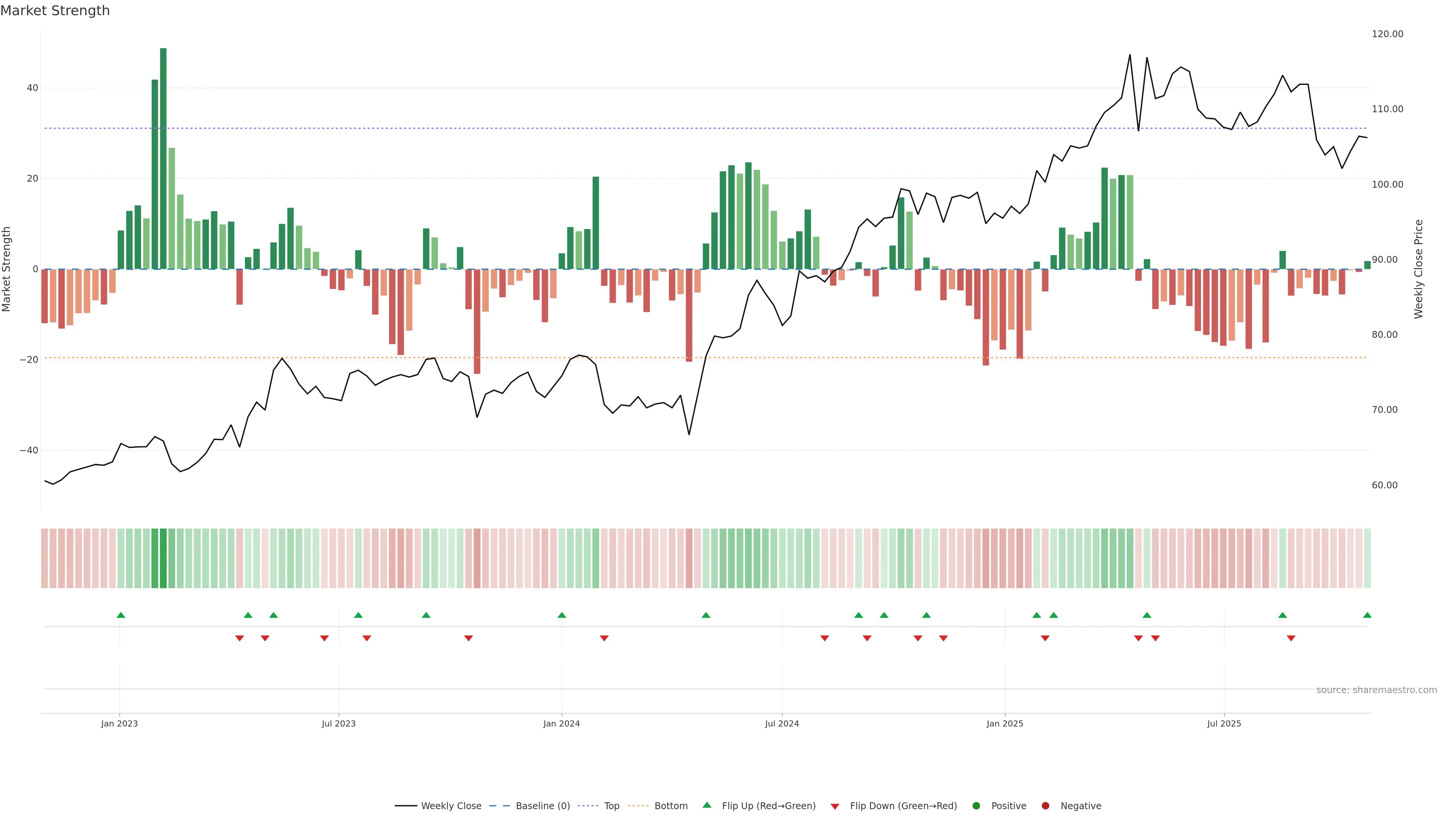Click the last flip-up triangle at far right
This screenshot has width=1456, height=819.
click(x=1367, y=615)
